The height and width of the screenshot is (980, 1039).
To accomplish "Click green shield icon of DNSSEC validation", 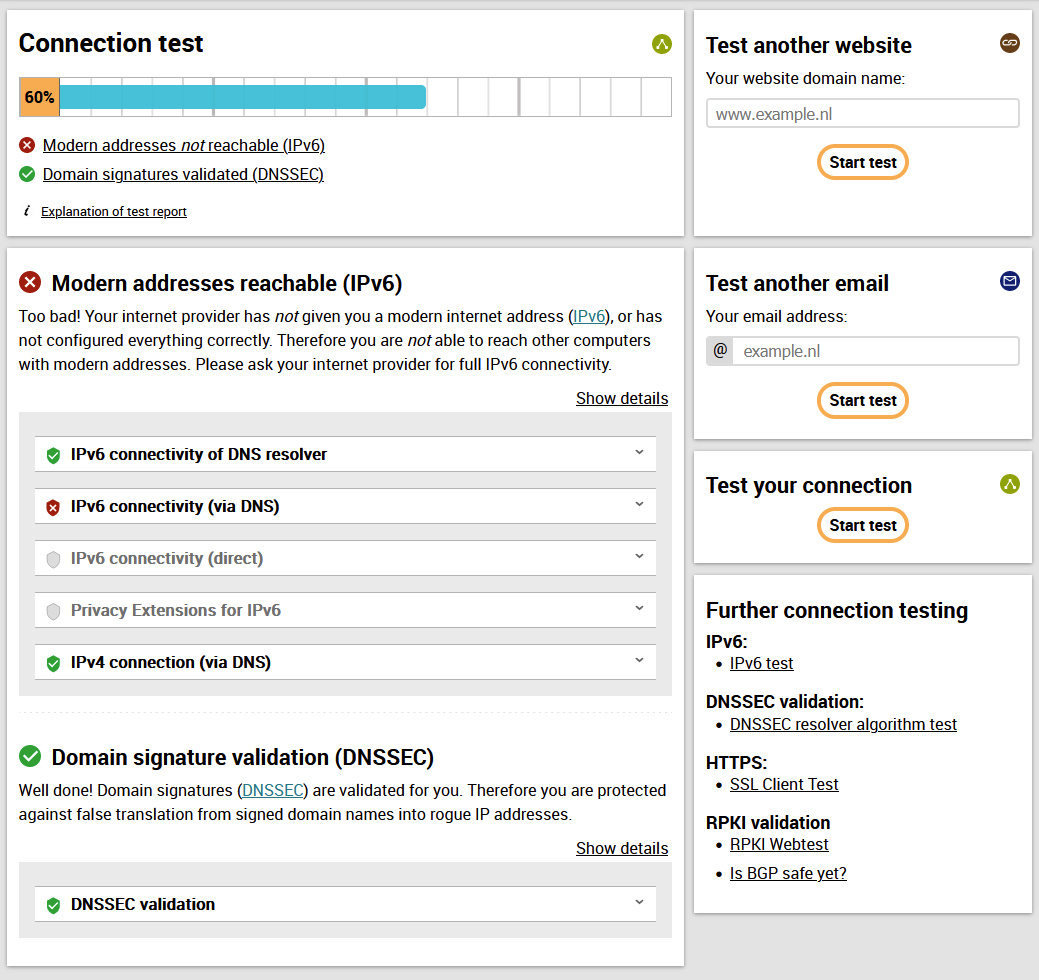I will pos(53,905).
